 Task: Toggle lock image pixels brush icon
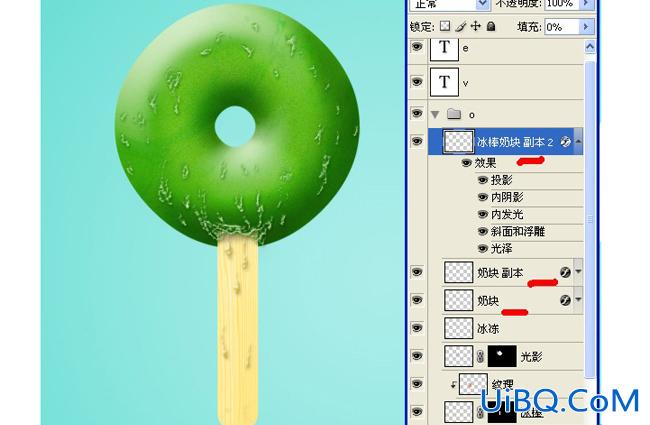click(461, 27)
